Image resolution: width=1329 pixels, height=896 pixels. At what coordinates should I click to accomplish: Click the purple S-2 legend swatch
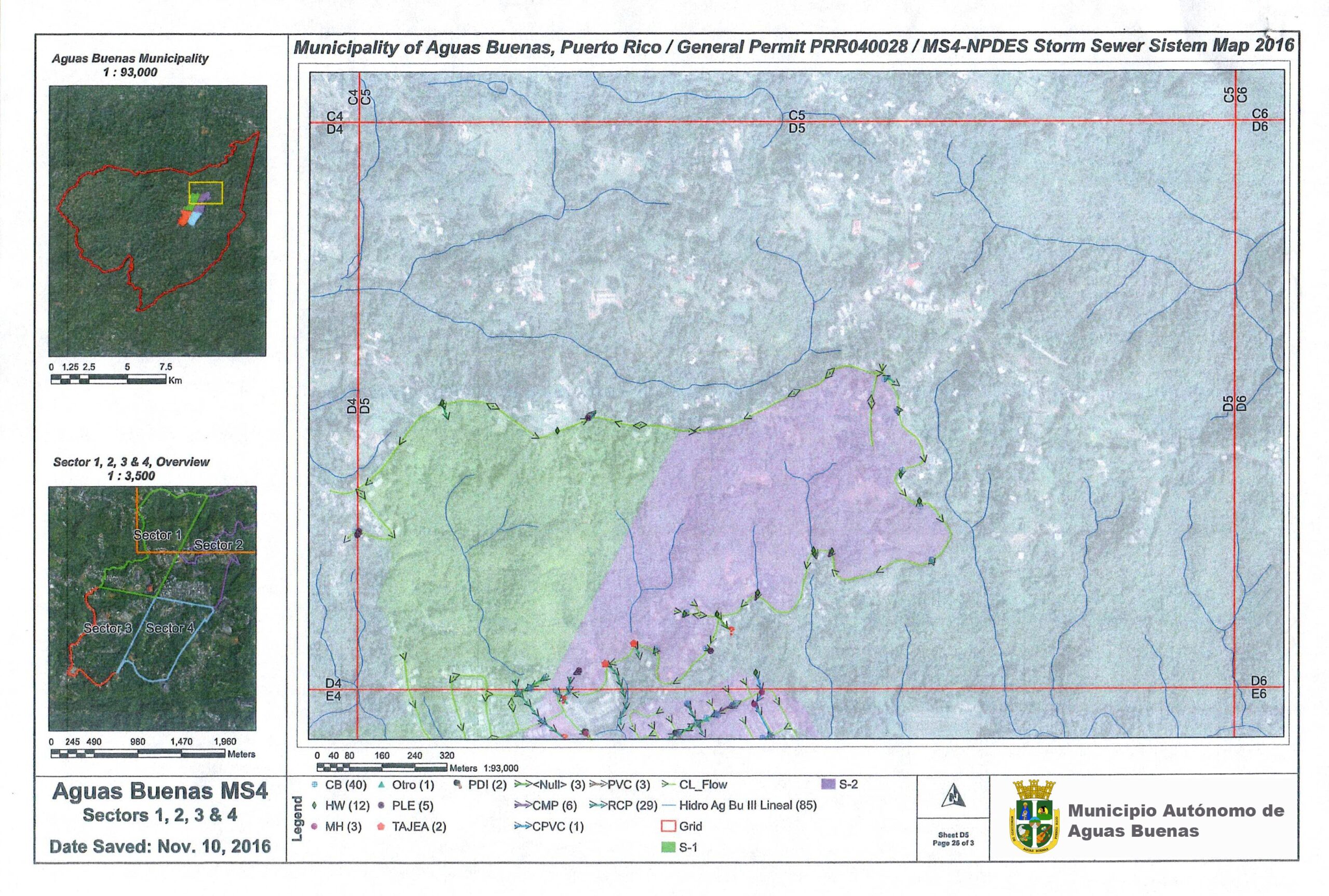828,784
